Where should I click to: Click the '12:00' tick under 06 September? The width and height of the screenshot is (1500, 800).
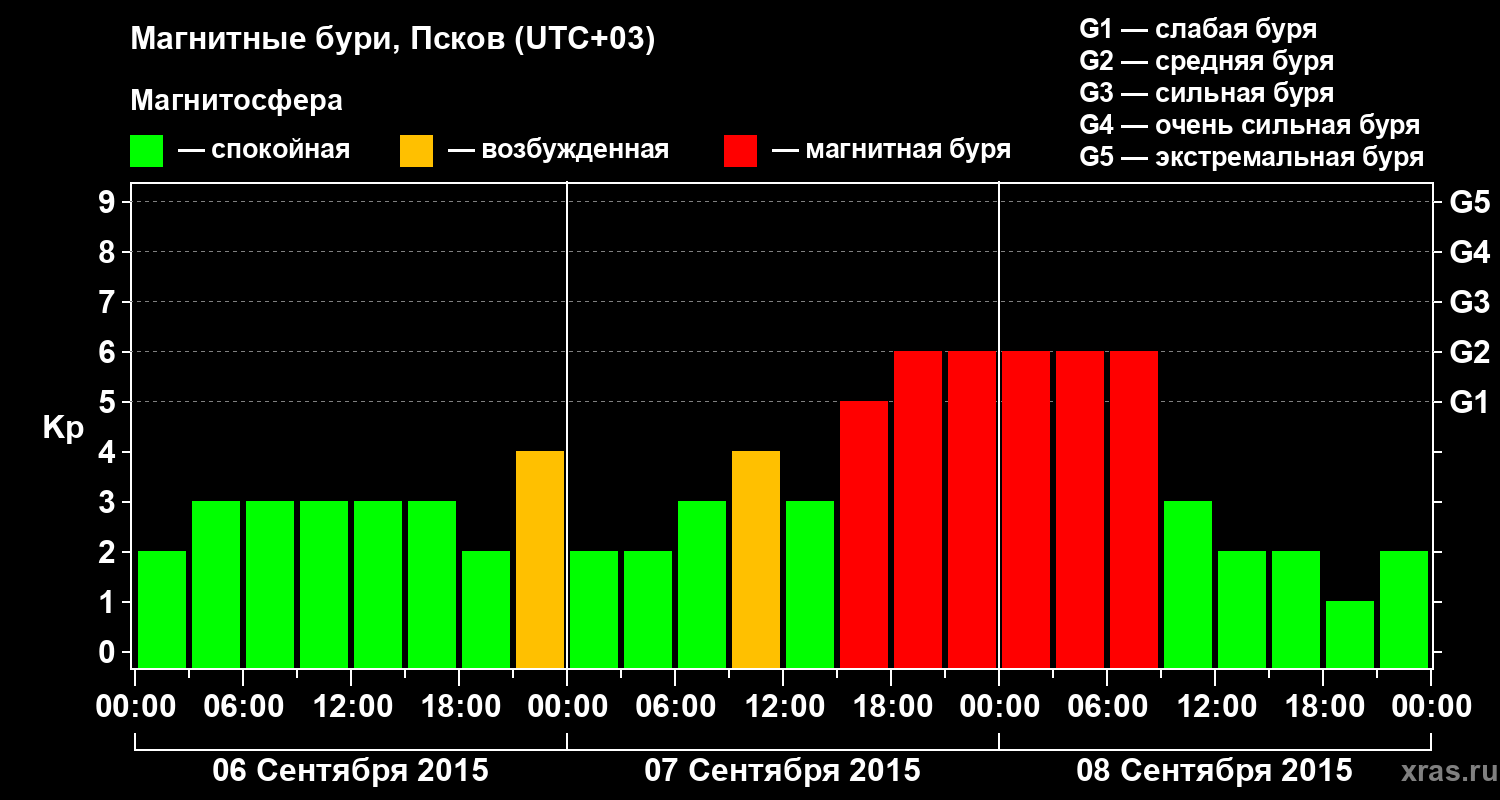(351, 707)
